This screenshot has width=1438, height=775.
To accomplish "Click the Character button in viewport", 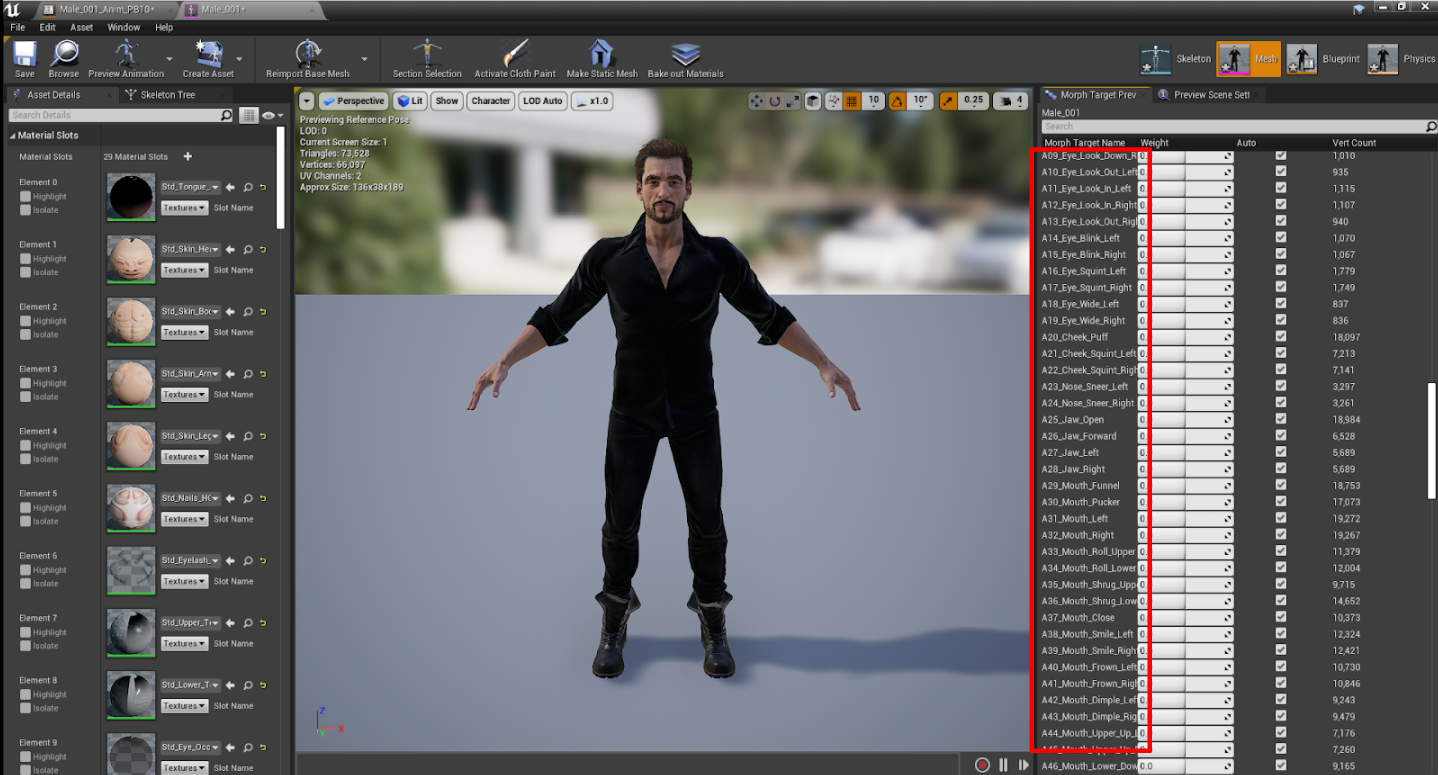I will point(490,101).
